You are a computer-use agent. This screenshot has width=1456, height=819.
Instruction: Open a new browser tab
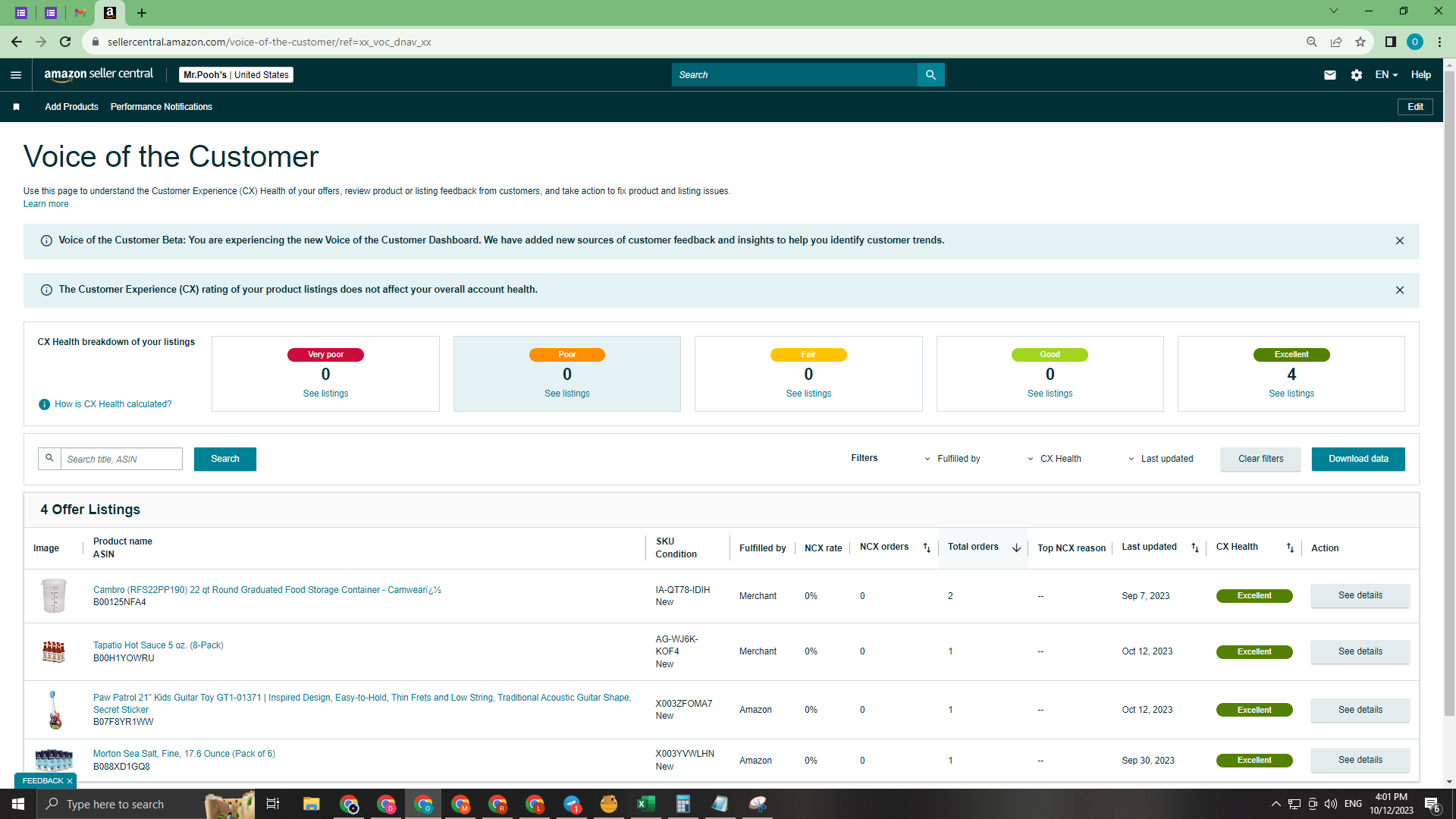pyautogui.click(x=142, y=13)
